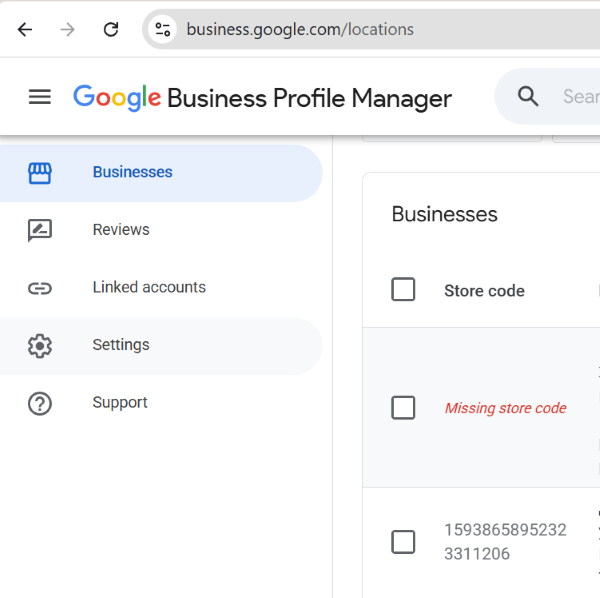Go back with the browser back arrow
Viewport: 600px width, 598px height.
click(25, 29)
